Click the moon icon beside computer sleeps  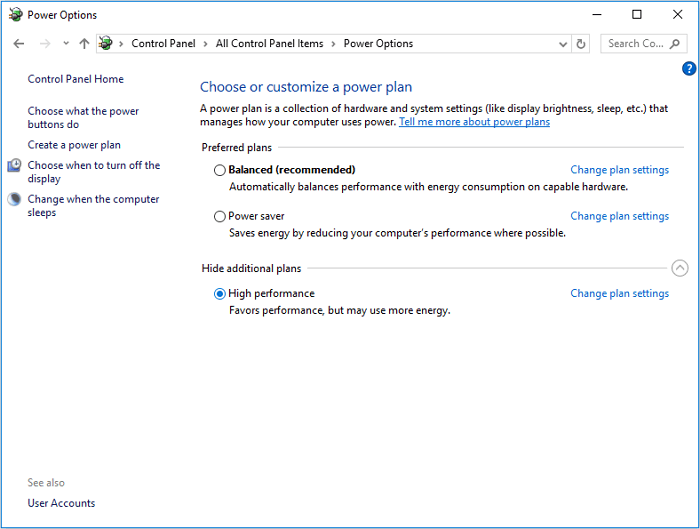point(15,199)
